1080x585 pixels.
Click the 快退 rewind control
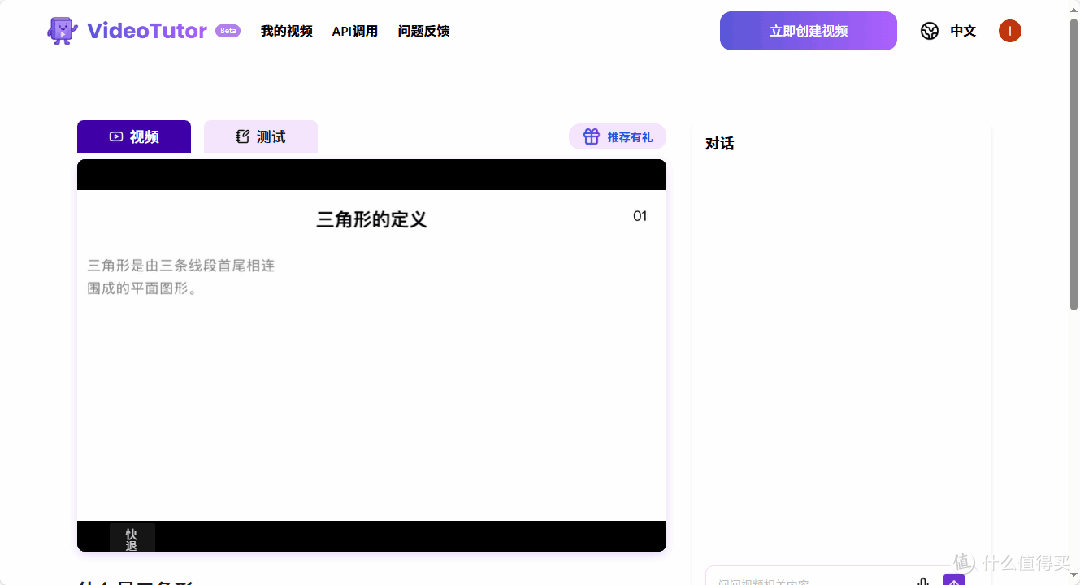(132, 539)
